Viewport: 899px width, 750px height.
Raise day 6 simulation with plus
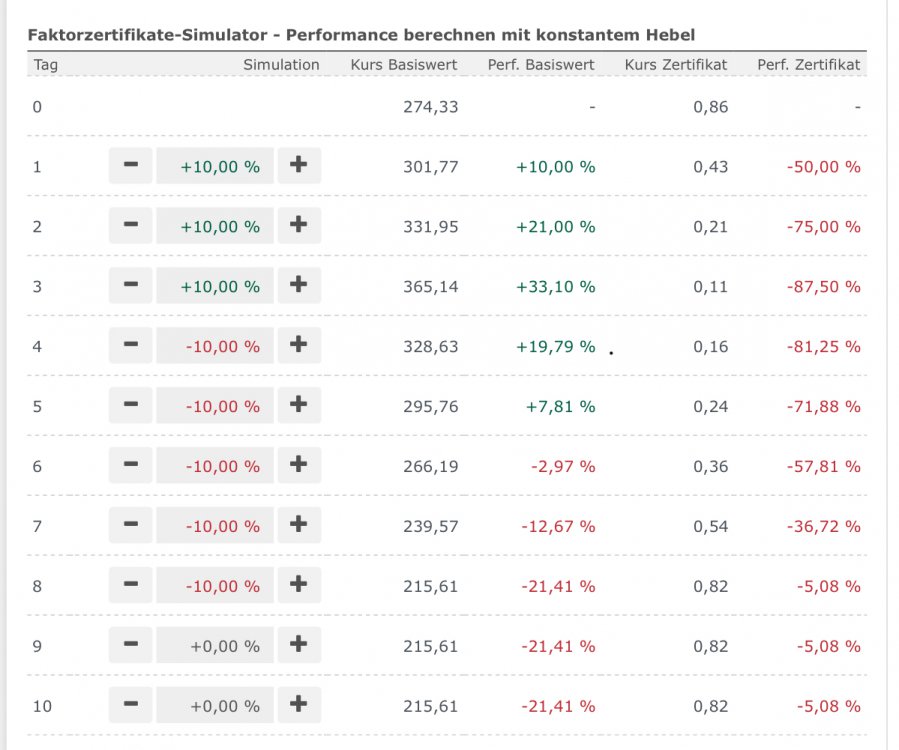click(298, 466)
